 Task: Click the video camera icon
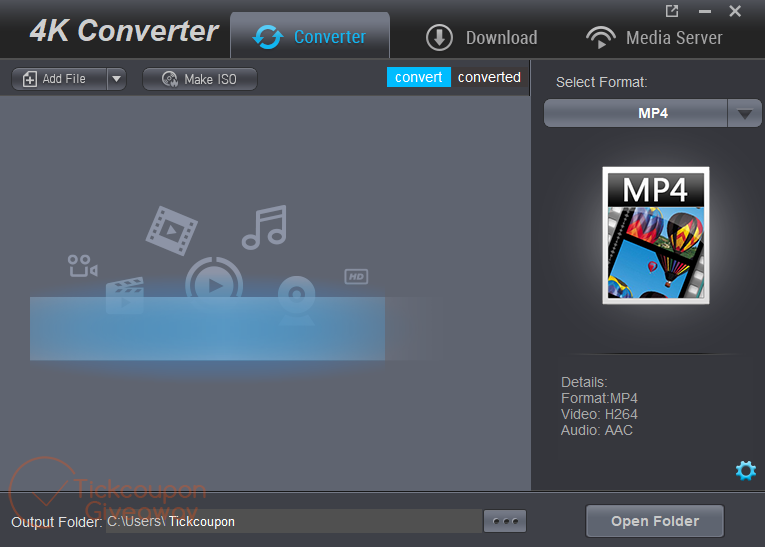pos(82,265)
